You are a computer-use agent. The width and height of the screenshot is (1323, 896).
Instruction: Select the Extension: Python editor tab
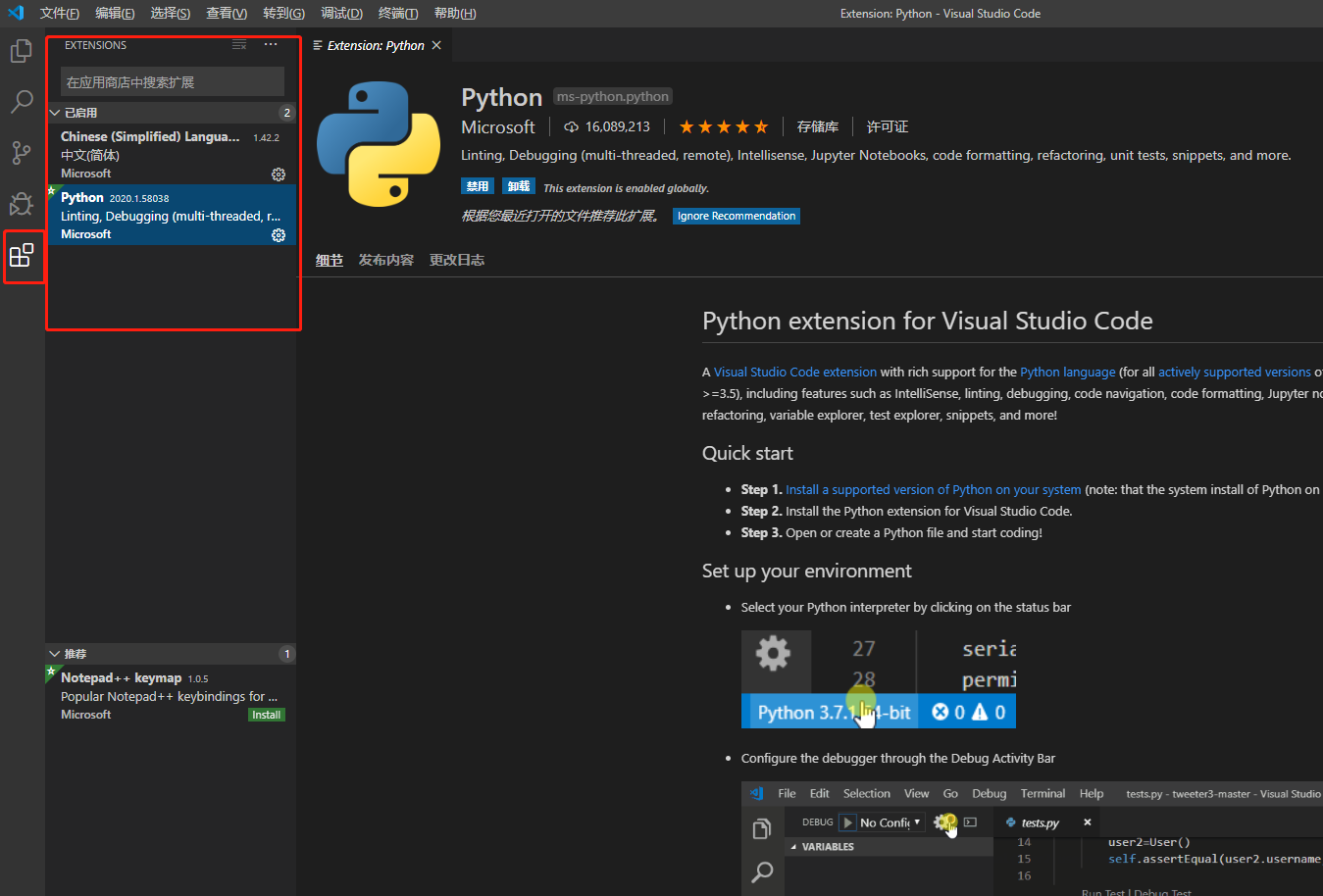coord(376,46)
